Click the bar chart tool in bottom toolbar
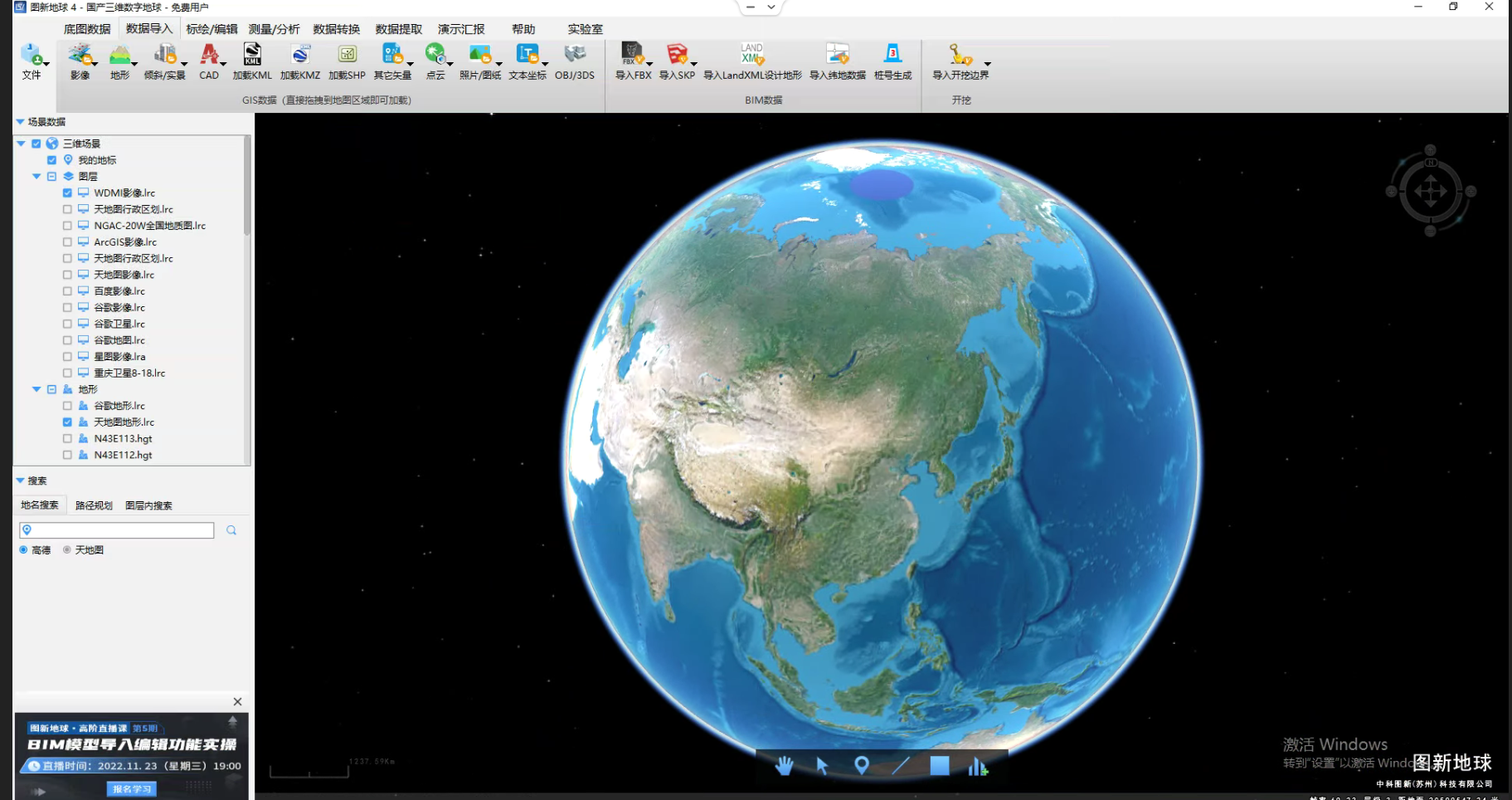 point(978,766)
